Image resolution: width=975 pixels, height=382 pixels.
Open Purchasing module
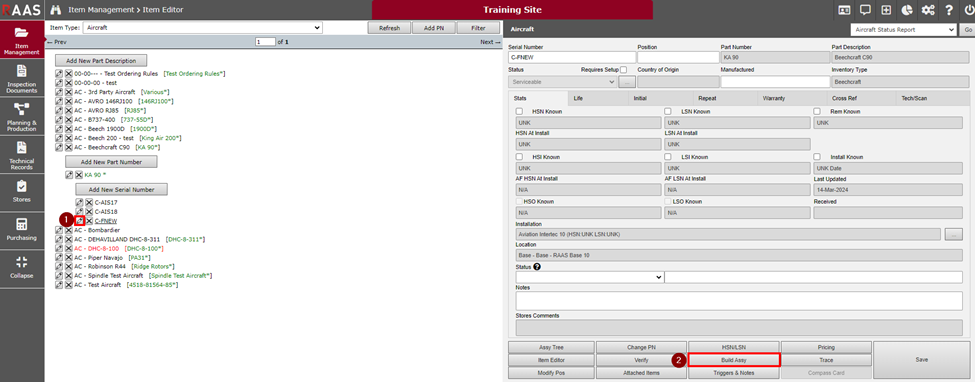pyautogui.click(x=22, y=230)
